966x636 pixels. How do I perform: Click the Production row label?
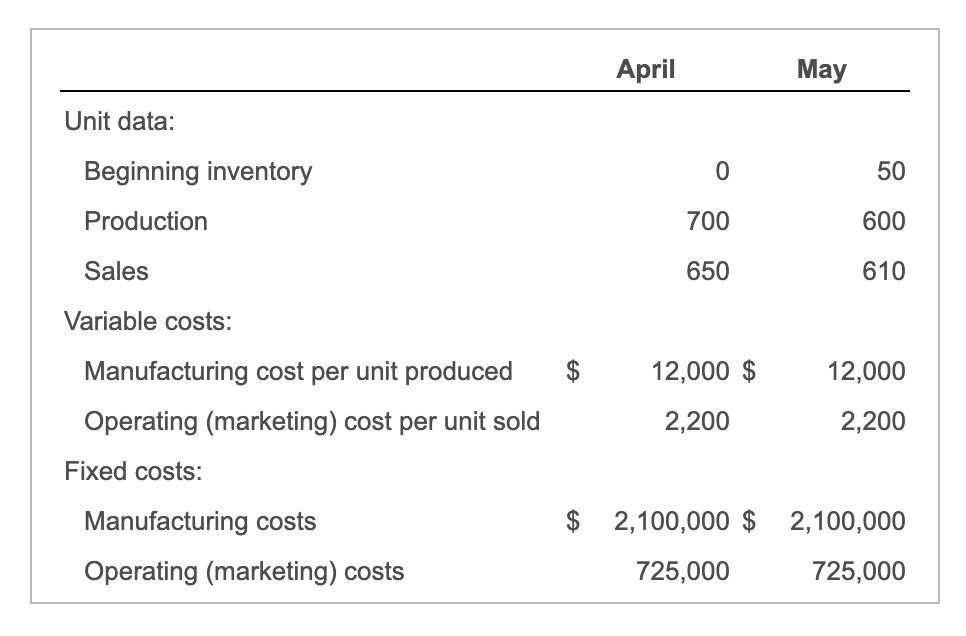click(146, 221)
